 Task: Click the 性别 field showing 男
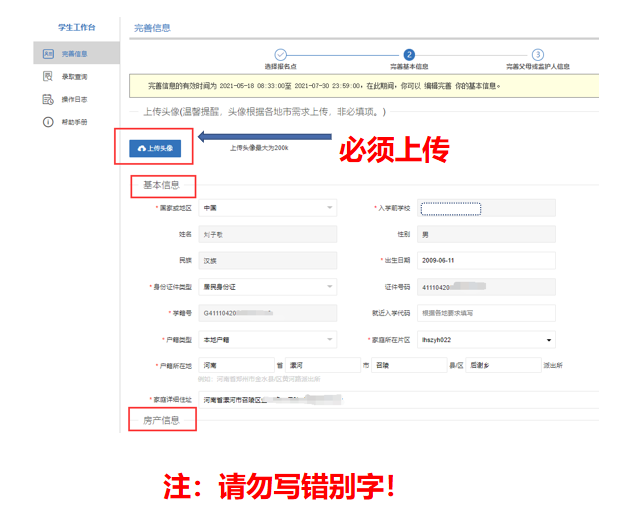[x=486, y=234]
